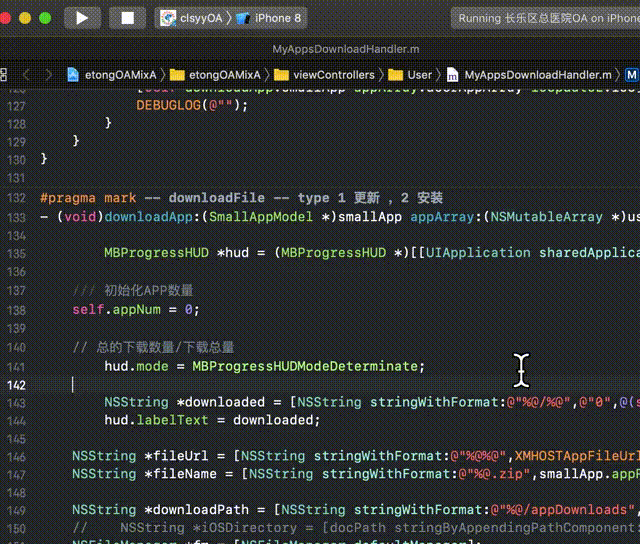
Task: Click line number 142 in gutter
Action: (x=16, y=385)
